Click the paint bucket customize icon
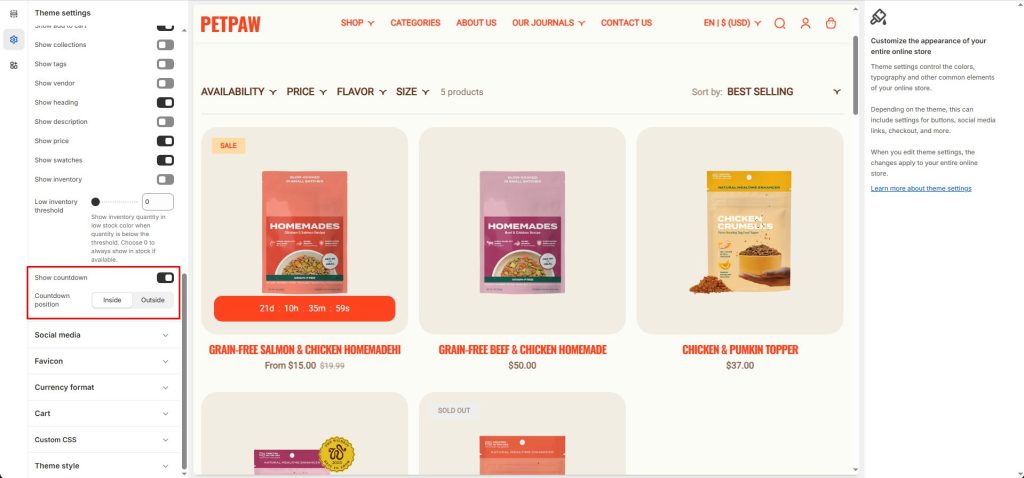This screenshot has width=1024, height=478. [878, 17]
